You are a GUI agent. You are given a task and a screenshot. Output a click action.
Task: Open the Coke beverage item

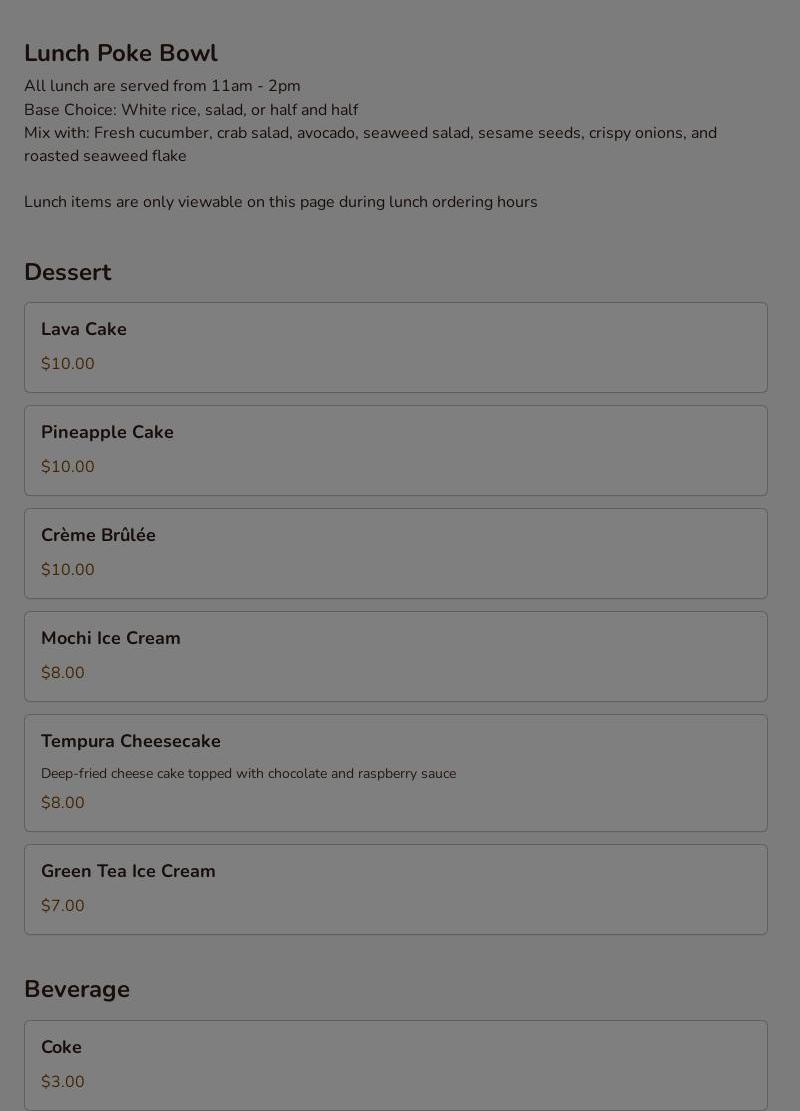tap(395, 1065)
